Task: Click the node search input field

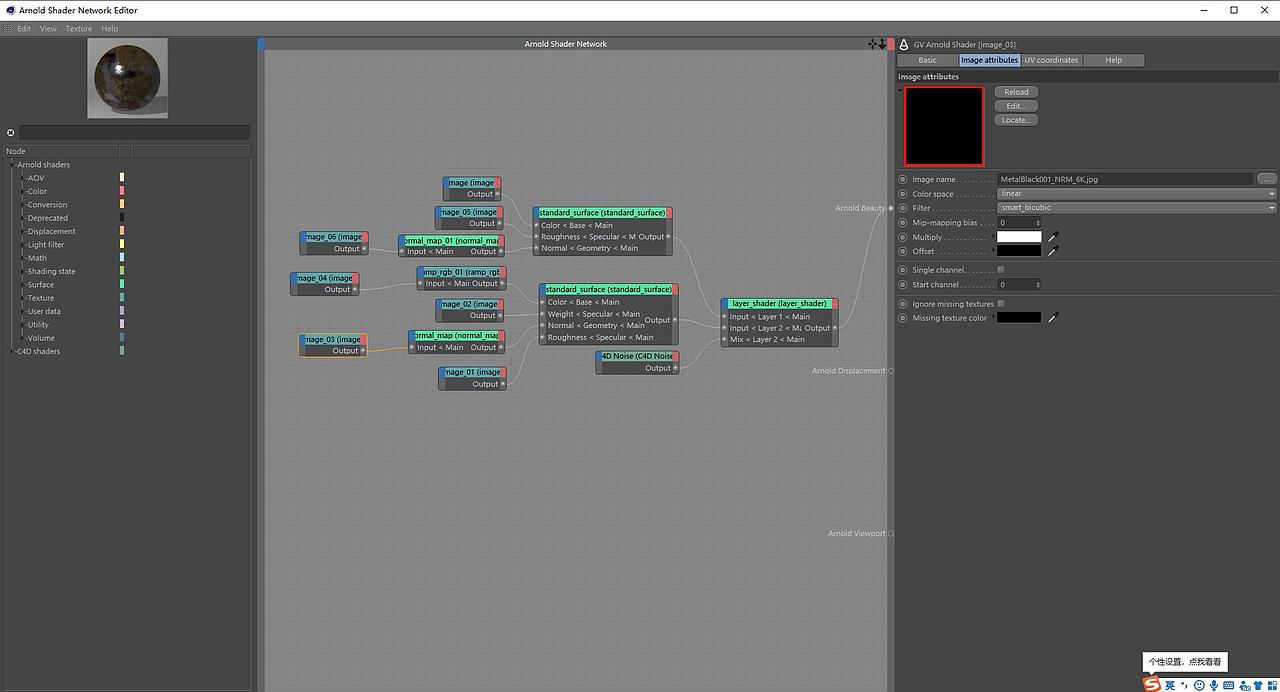Action: coord(135,132)
